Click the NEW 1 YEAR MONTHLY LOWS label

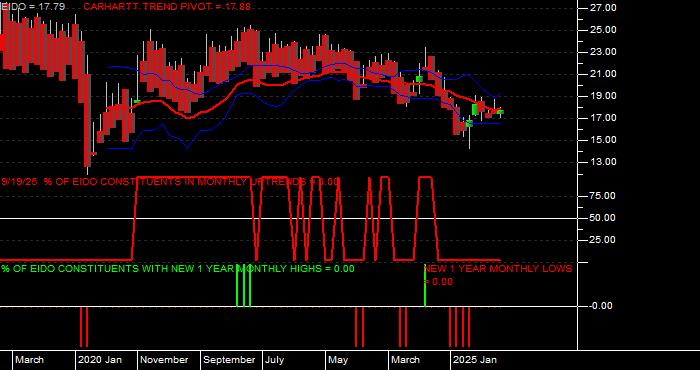[x=497, y=275]
